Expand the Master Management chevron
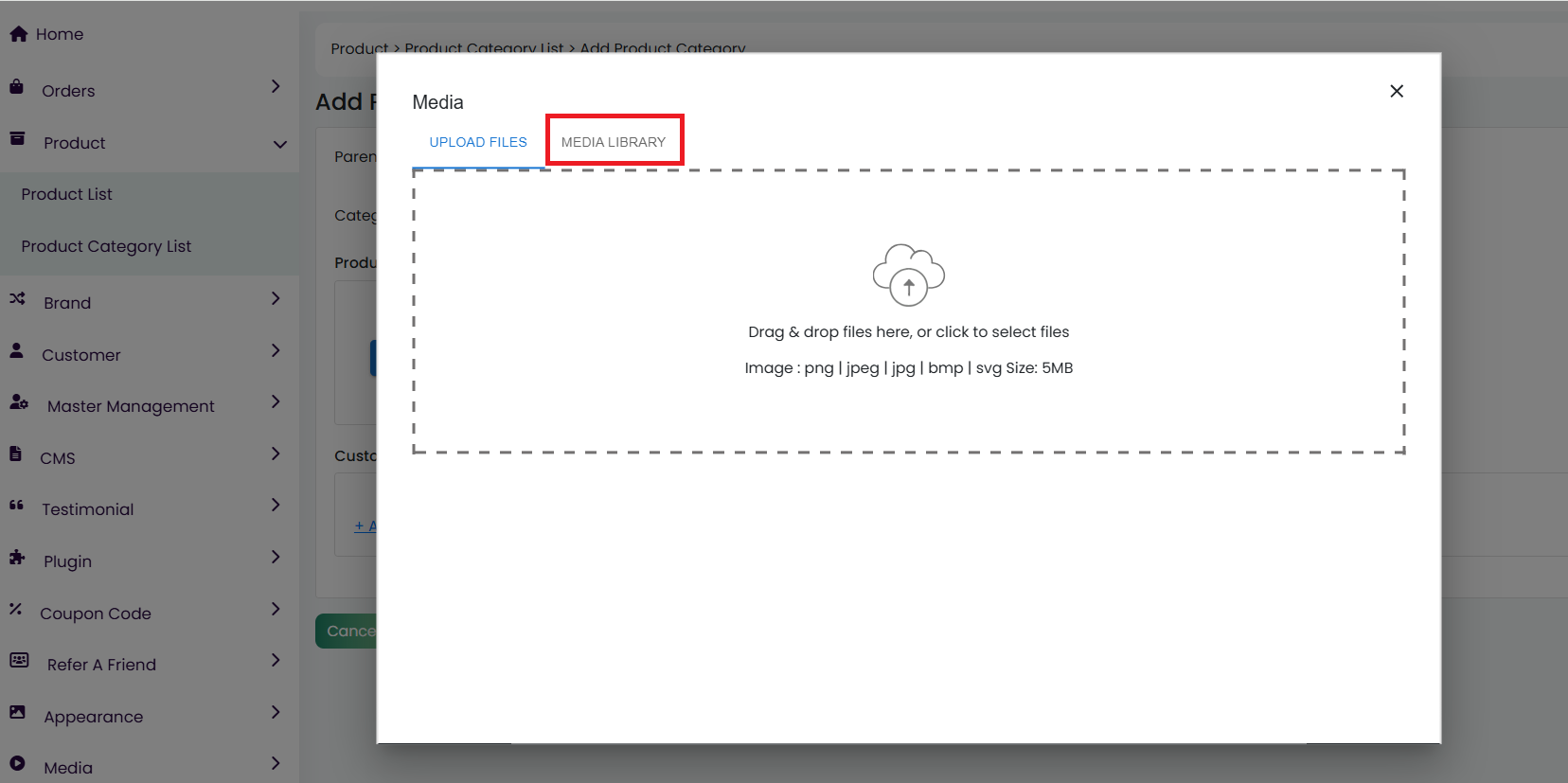This screenshot has width=1568, height=783. coord(276,402)
